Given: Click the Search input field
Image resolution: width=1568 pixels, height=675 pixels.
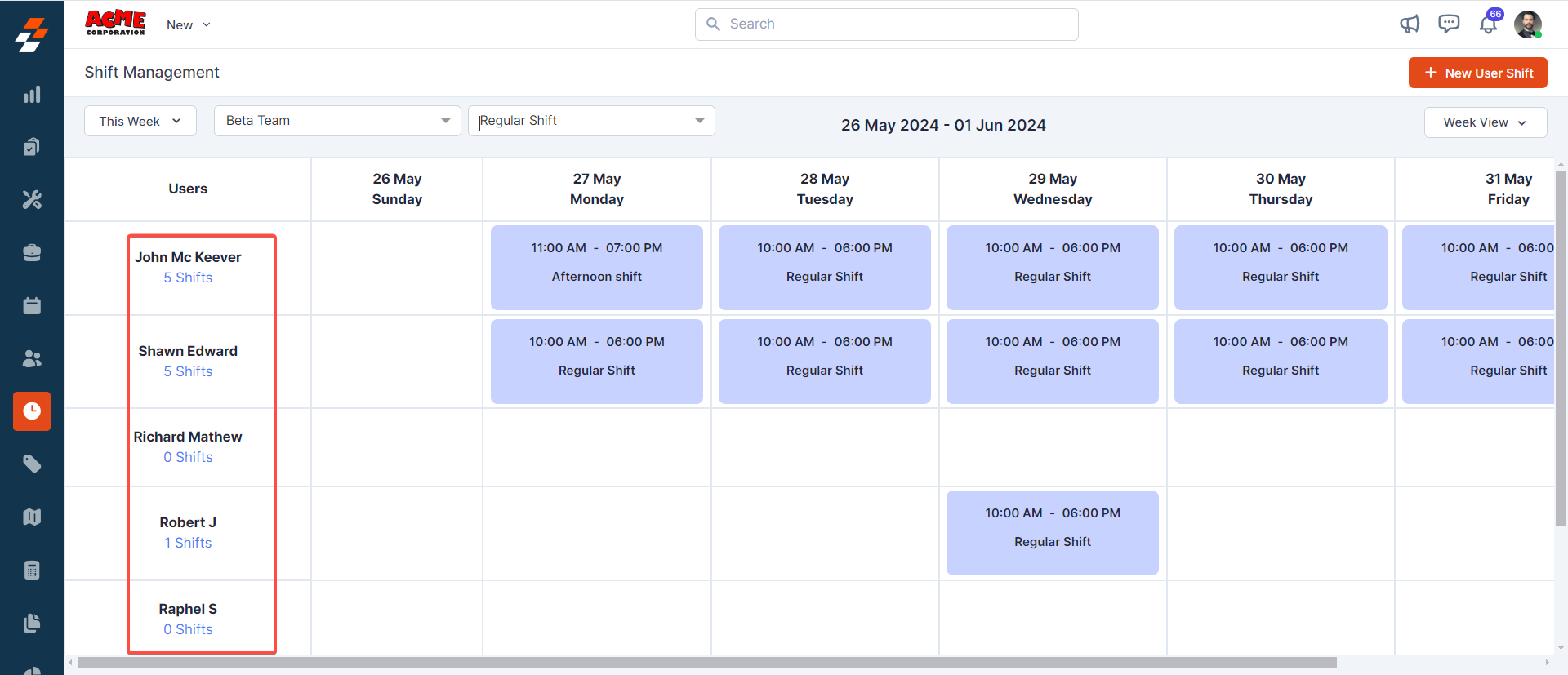Looking at the screenshot, I should [886, 24].
